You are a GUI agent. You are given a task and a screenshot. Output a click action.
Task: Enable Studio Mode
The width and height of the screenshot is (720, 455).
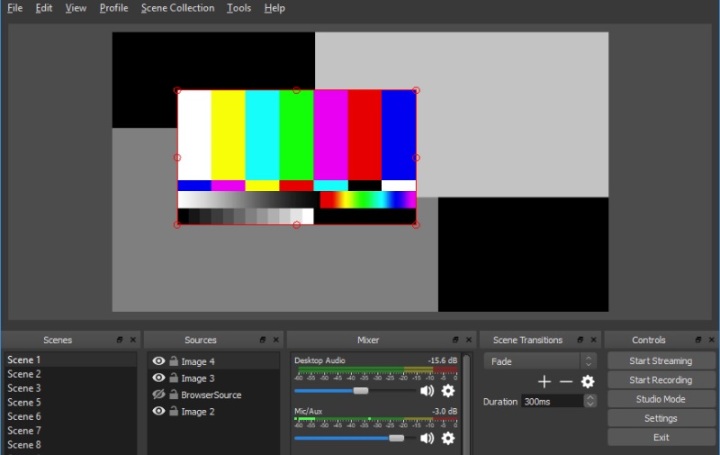pos(661,399)
